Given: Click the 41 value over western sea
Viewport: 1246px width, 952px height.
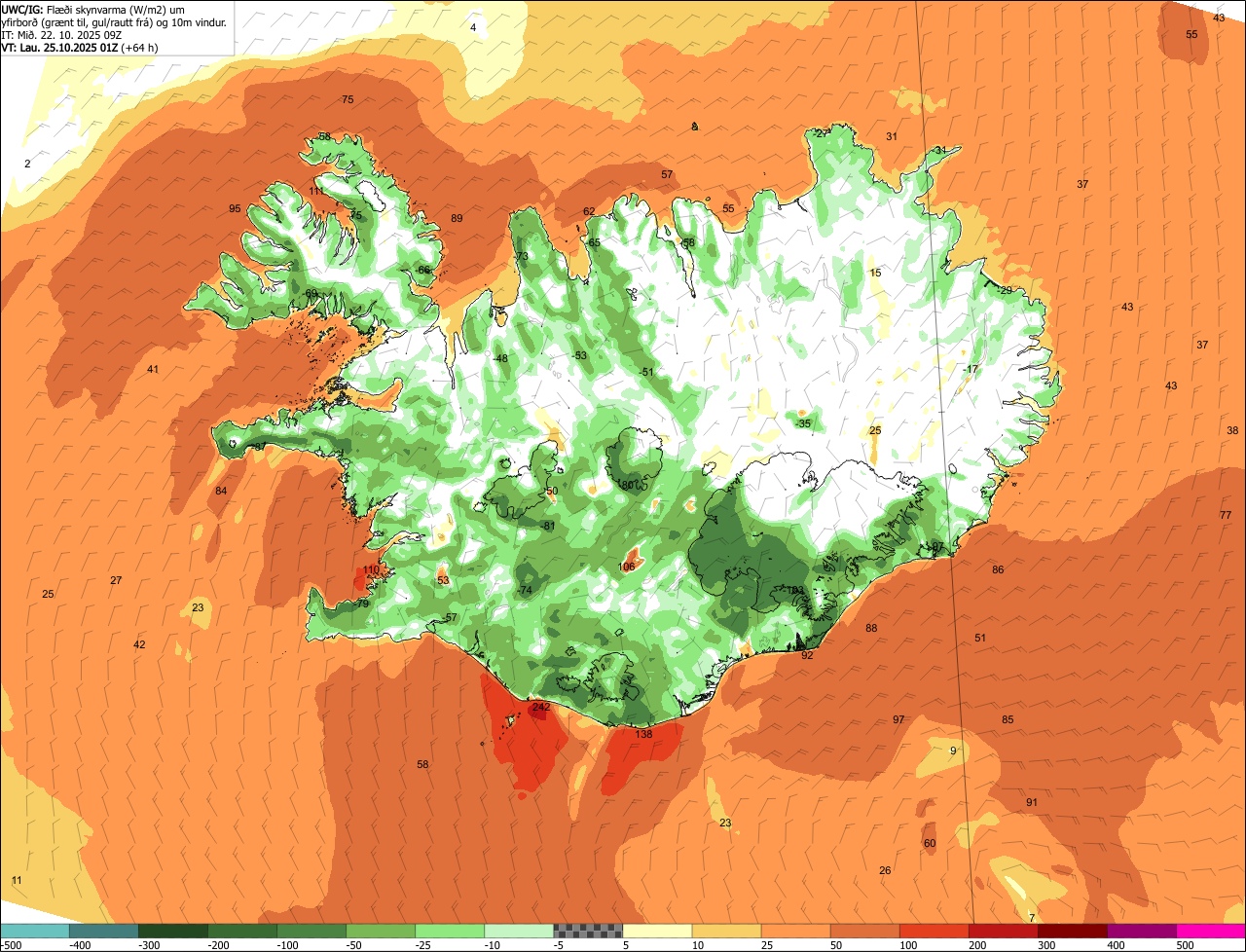Looking at the screenshot, I should [153, 369].
